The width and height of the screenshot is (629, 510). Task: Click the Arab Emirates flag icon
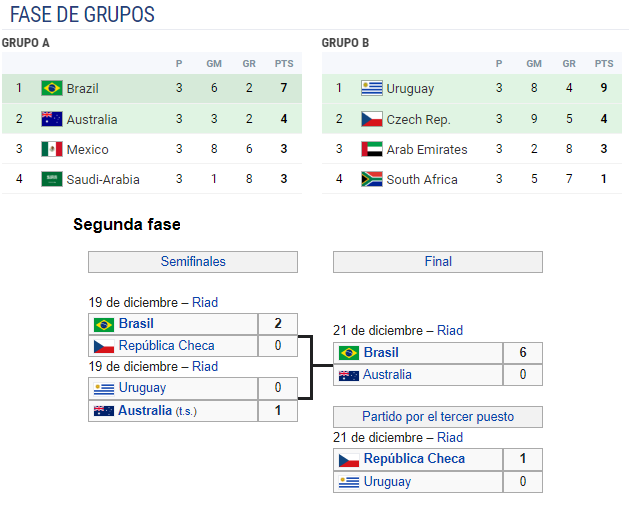(371, 149)
